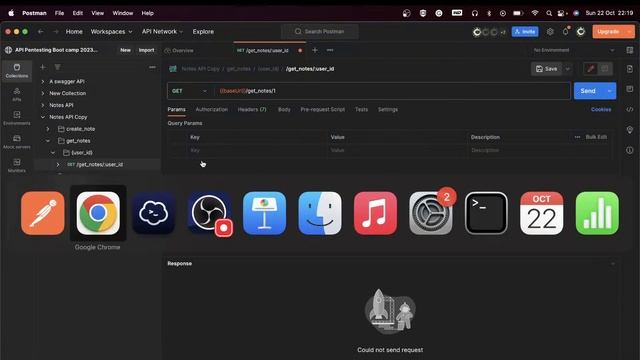Screen dimensions: 640x360
Task: Open the Cookies link
Action: pyautogui.click(x=601, y=109)
